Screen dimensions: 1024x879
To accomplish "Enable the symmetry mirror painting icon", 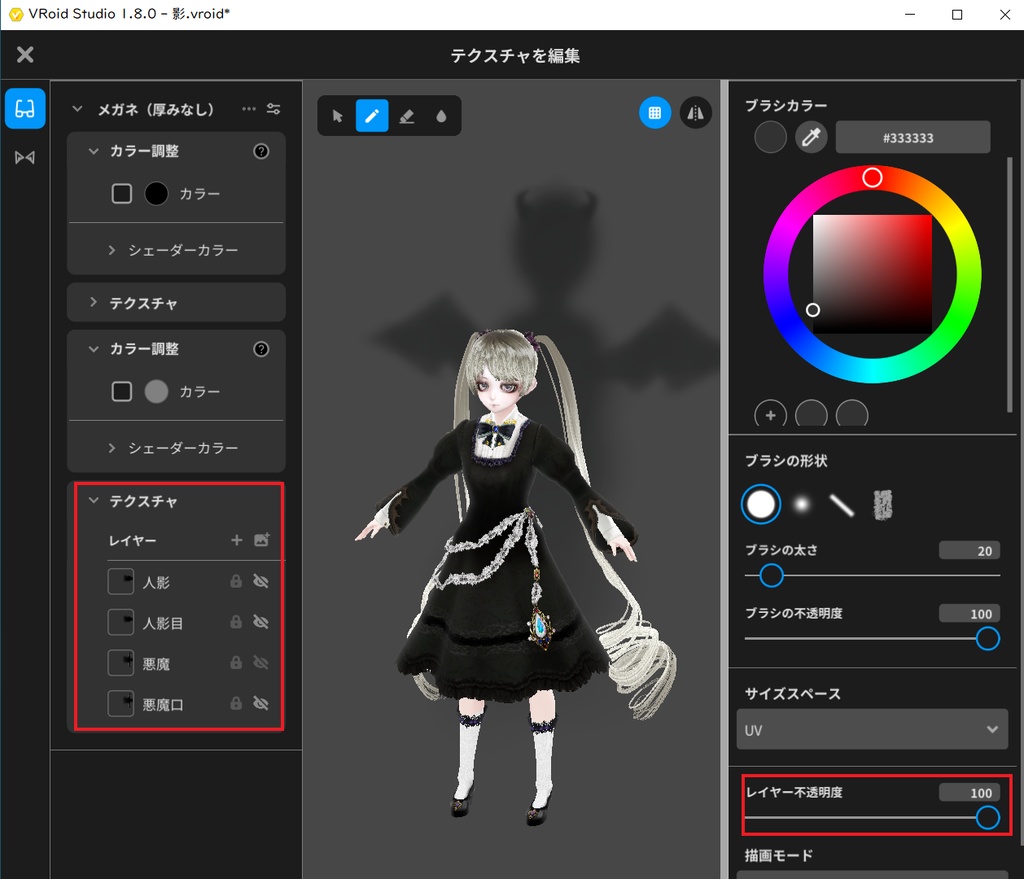I will (696, 112).
